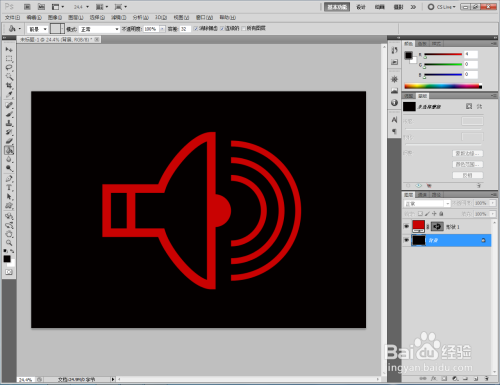This screenshot has height=385, width=500.
Task: Open the Image menu
Action: click(54, 17)
